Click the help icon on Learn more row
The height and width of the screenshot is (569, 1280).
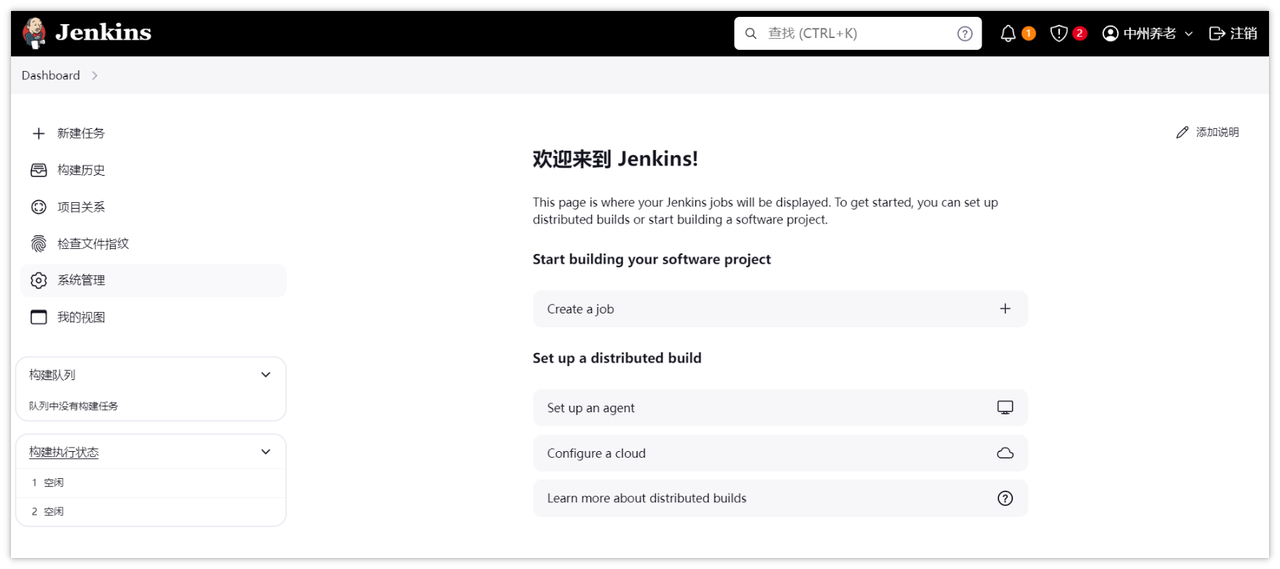1005,498
